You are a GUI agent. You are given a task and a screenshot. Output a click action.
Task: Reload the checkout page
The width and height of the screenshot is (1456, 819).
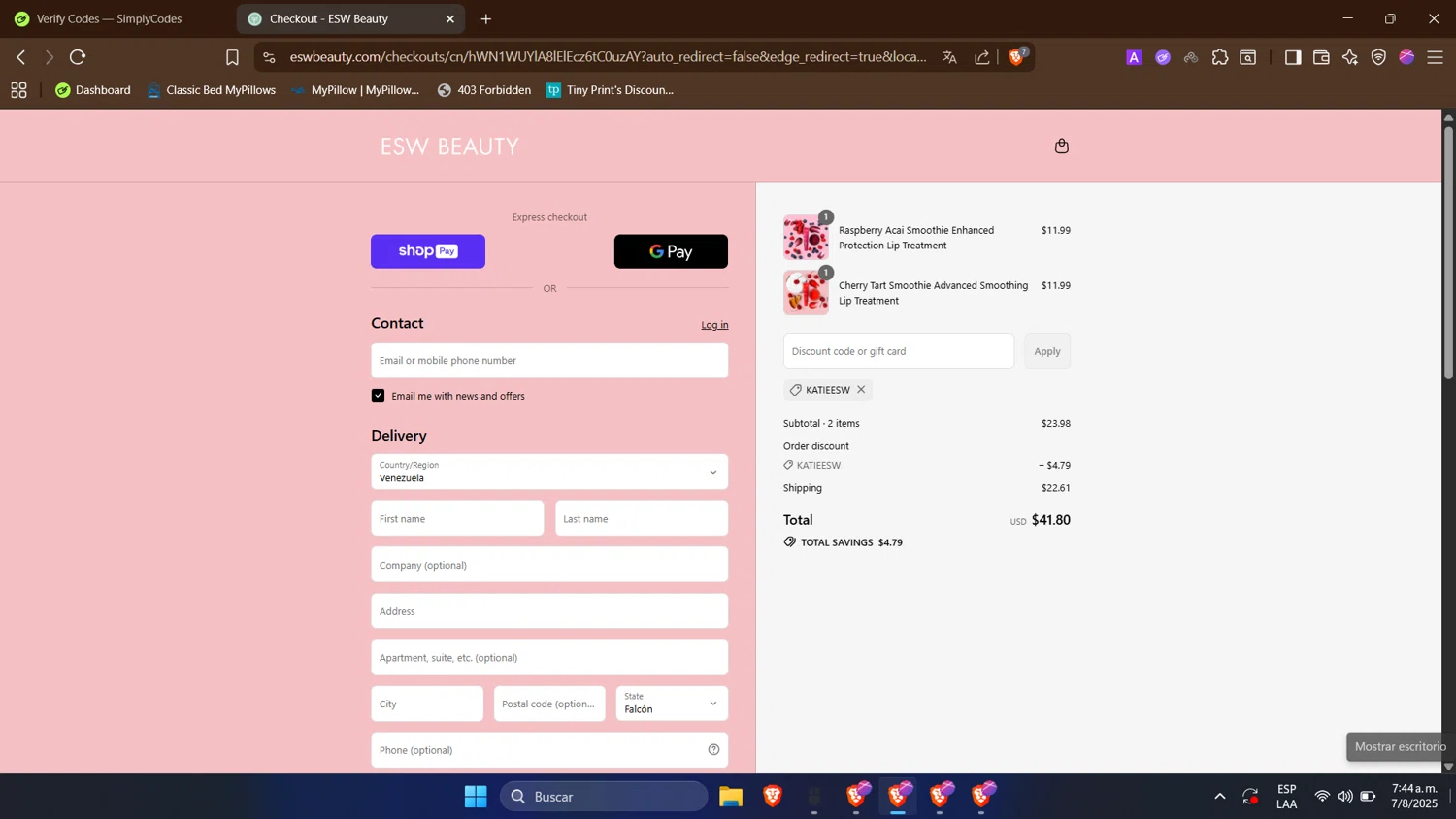pos(78,57)
